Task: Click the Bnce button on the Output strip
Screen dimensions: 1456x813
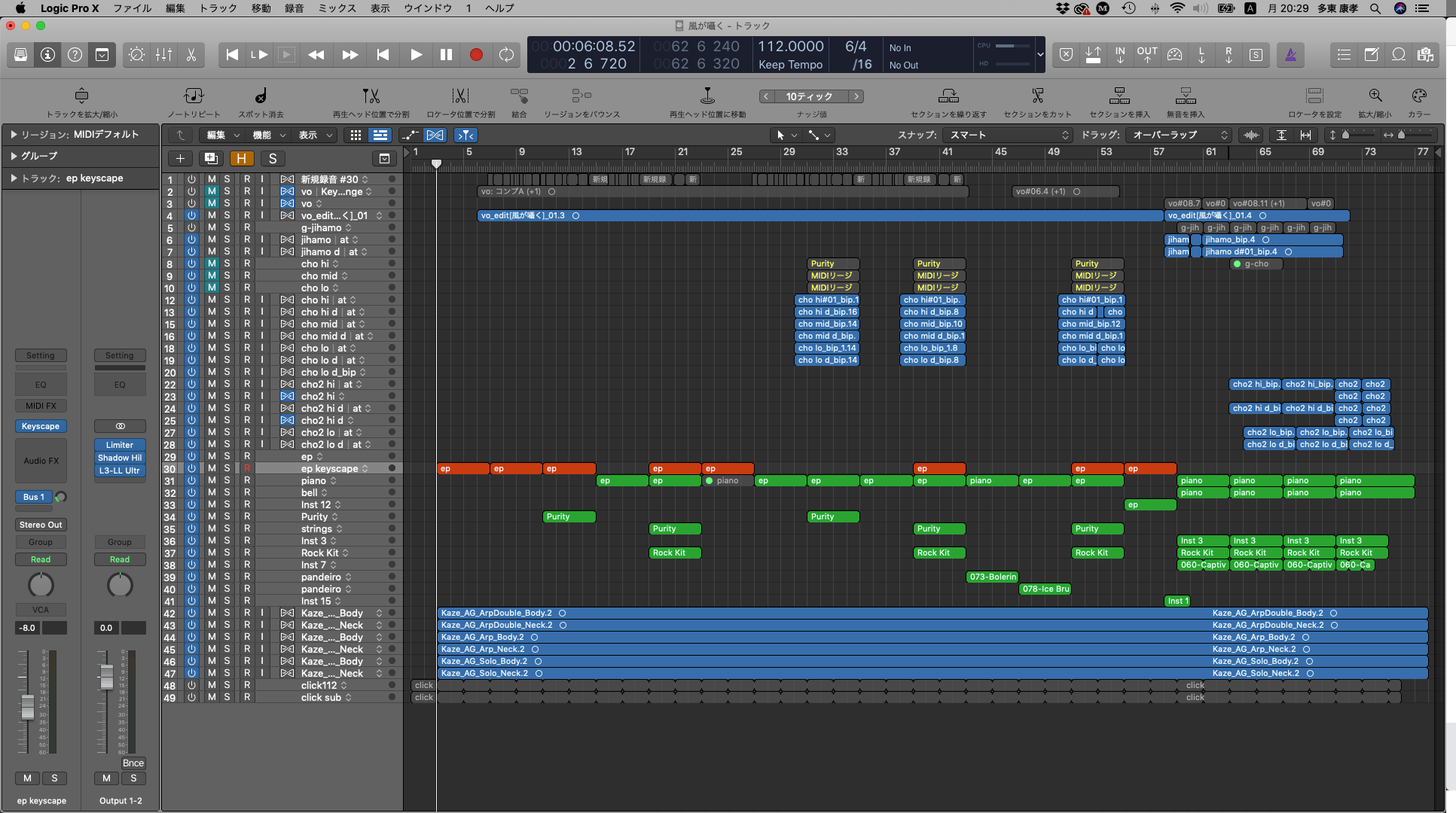Action: pos(133,763)
